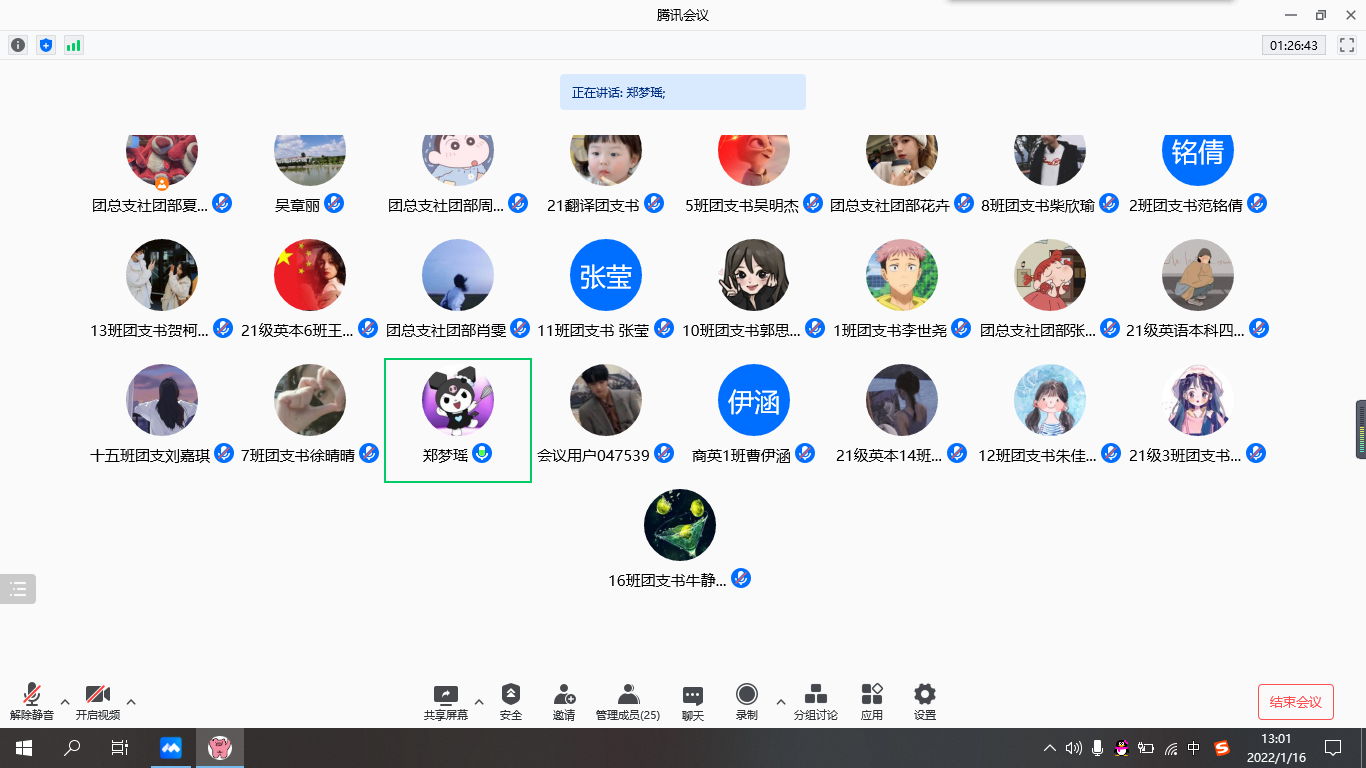Click 1班团支书李世尧 muted mic icon
This screenshot has width=1366, height=768.
[x=961, y=328]
